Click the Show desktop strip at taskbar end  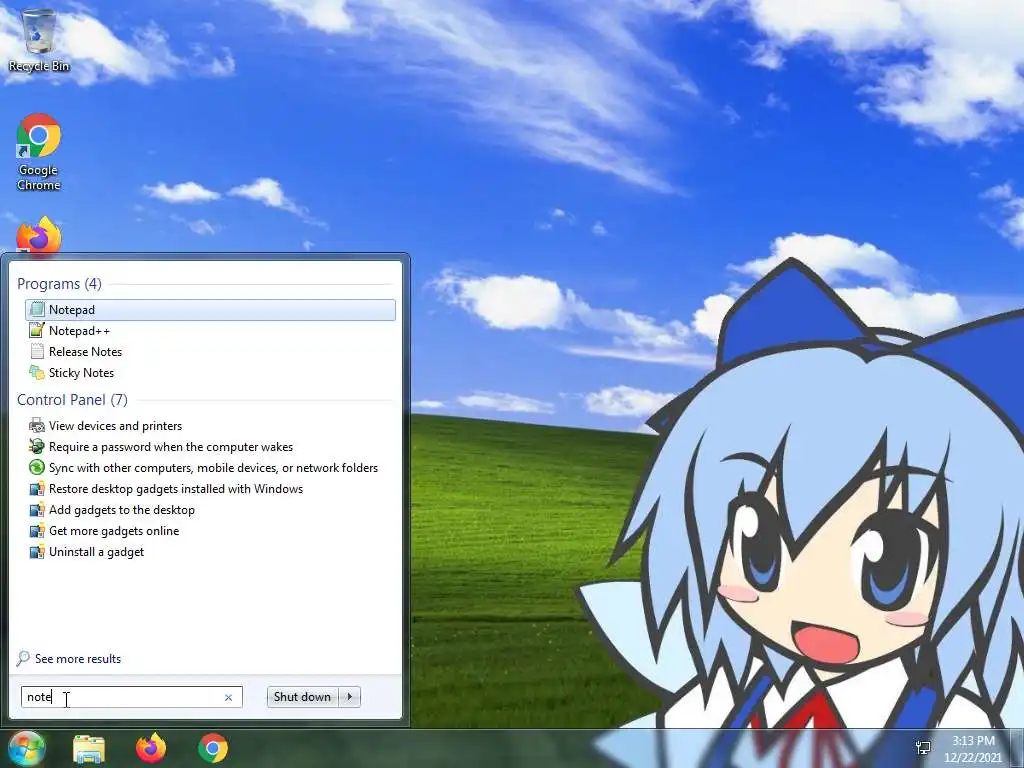(x=1017, y=748)
